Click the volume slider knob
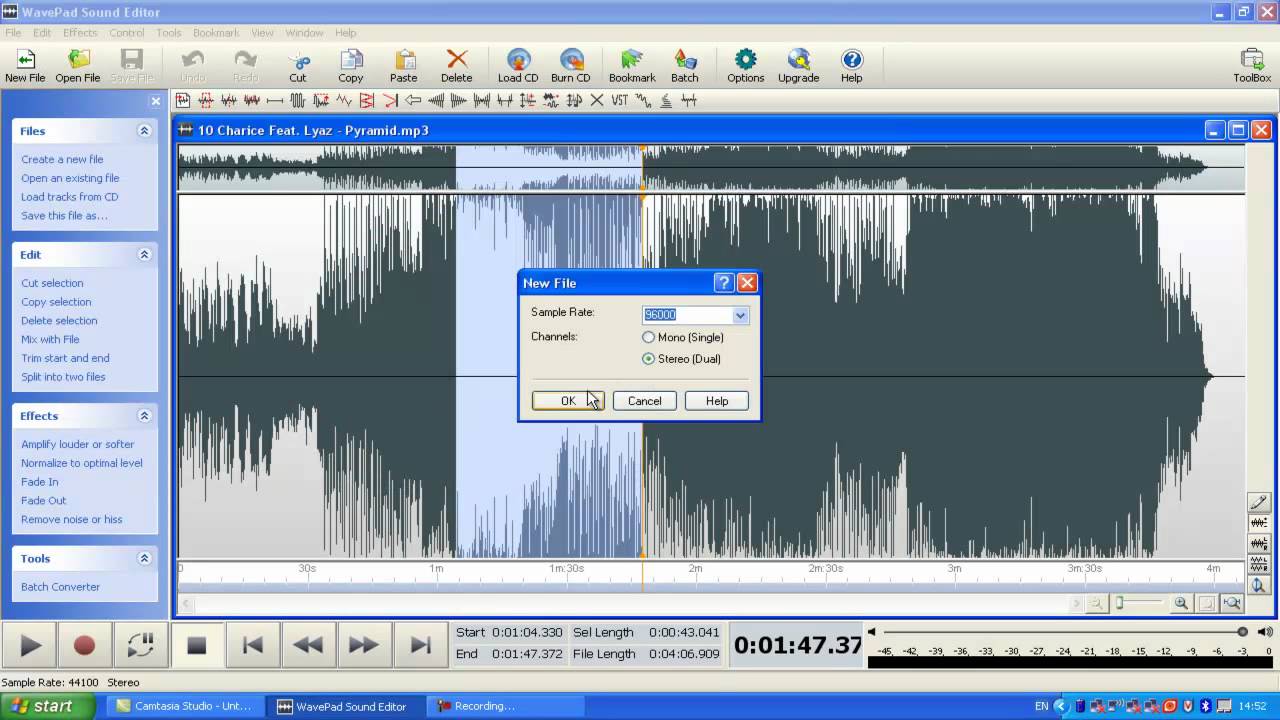Screen dimensions: 1280x720 [1242, 632]
